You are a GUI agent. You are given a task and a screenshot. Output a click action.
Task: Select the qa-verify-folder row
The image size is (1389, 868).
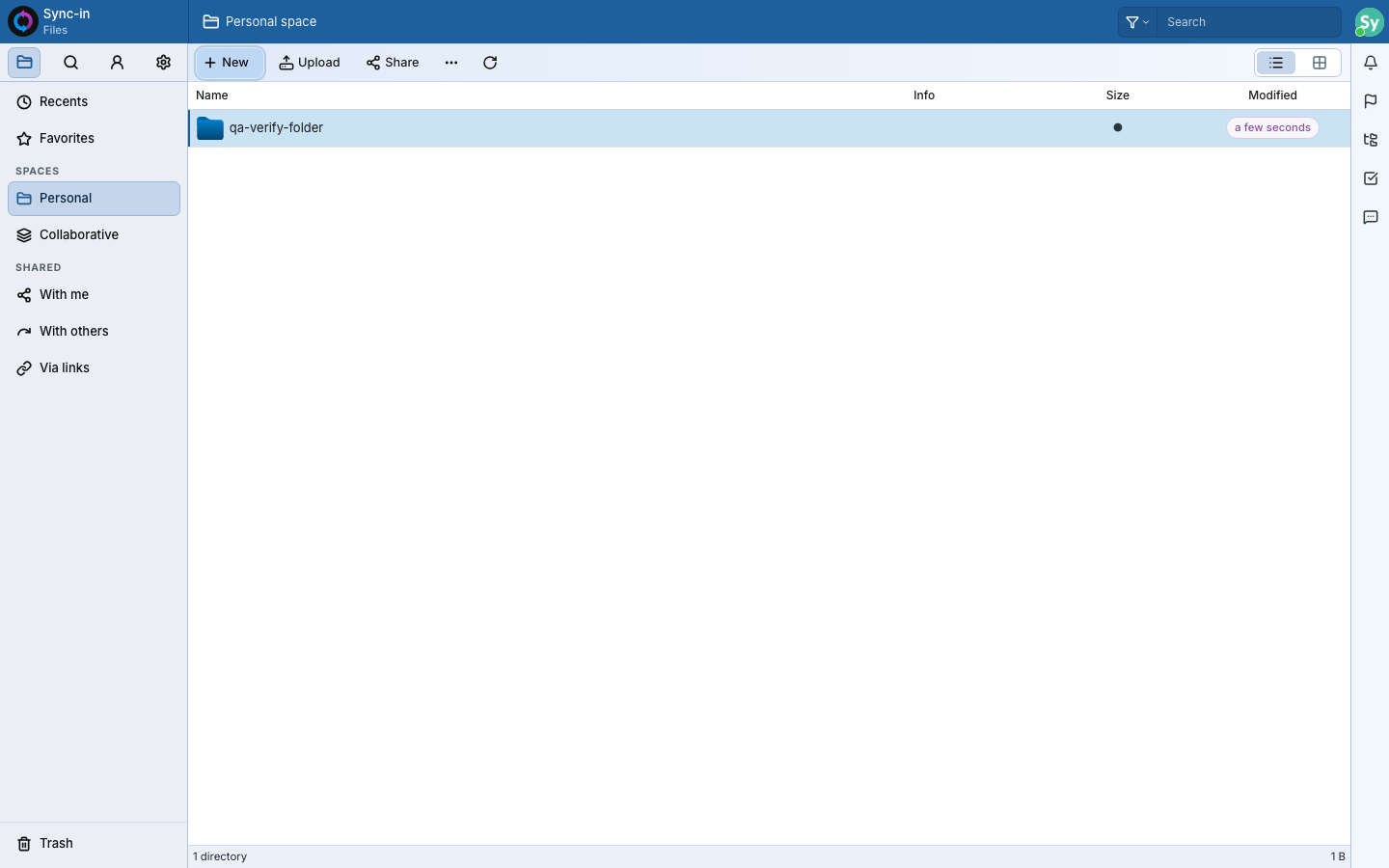[x=769, y=128]
